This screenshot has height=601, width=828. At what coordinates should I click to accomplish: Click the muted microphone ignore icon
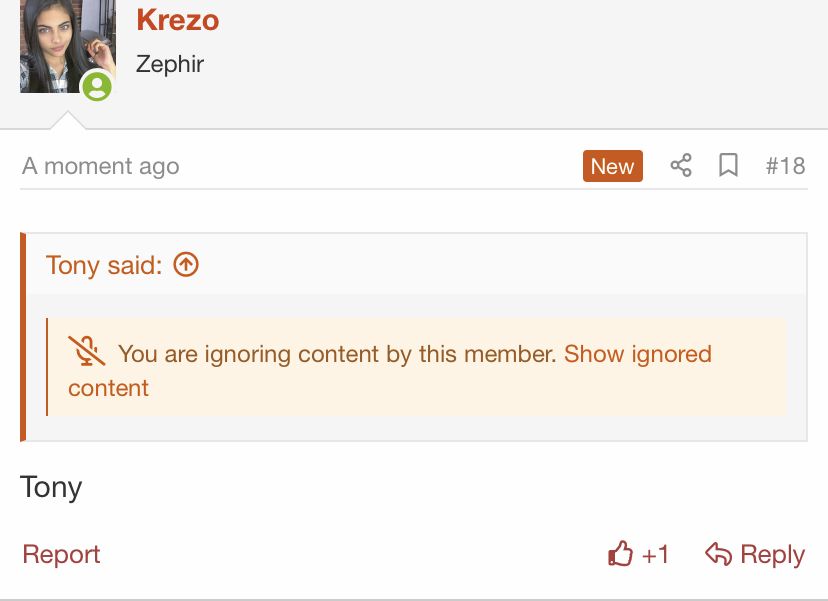click(87, 352)
